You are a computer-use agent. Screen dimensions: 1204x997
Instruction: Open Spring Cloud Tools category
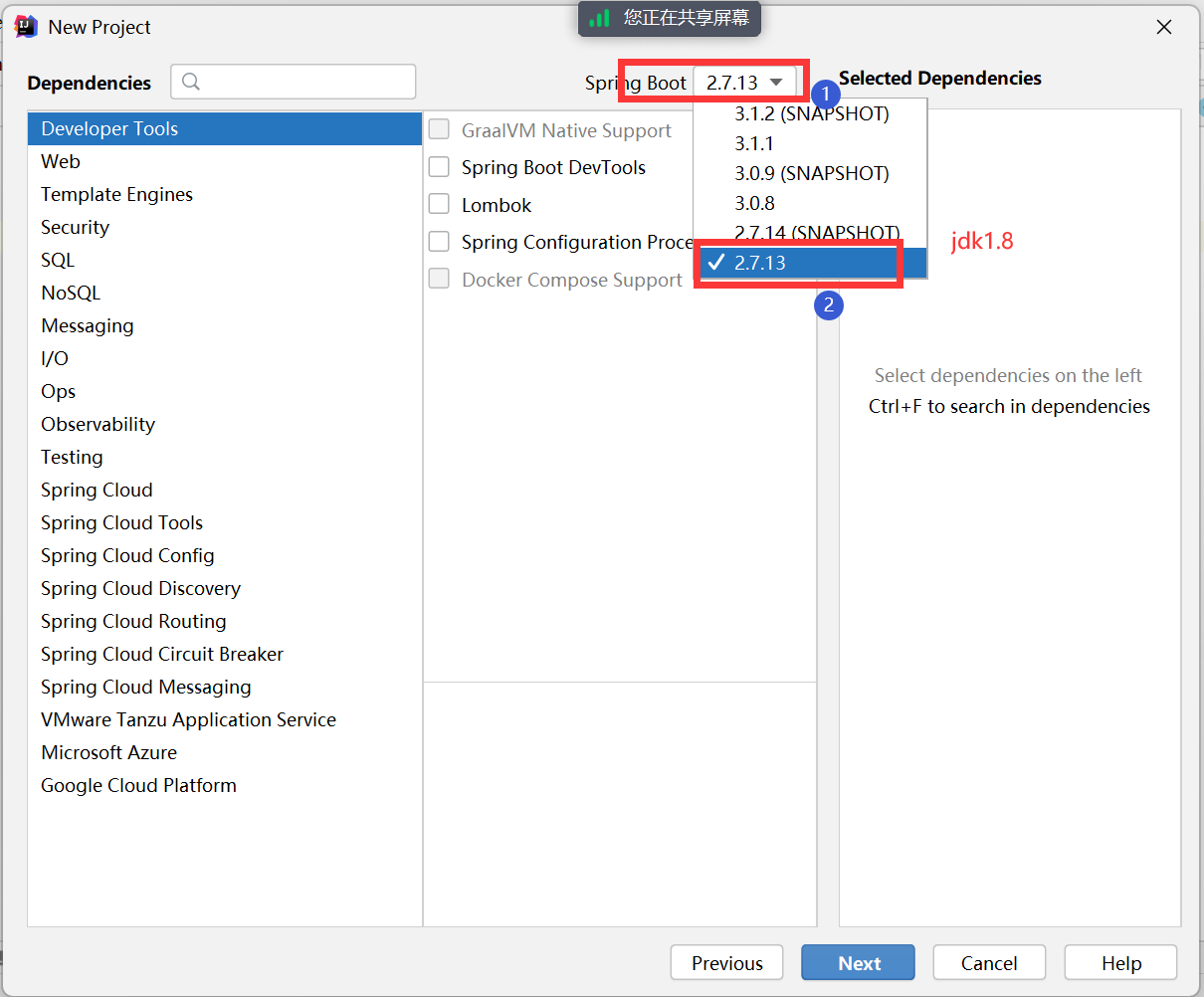point(225,522)
